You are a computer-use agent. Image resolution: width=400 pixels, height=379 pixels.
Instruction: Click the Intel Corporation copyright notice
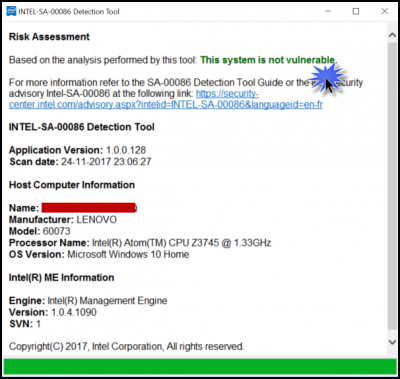tap(127, 347)
